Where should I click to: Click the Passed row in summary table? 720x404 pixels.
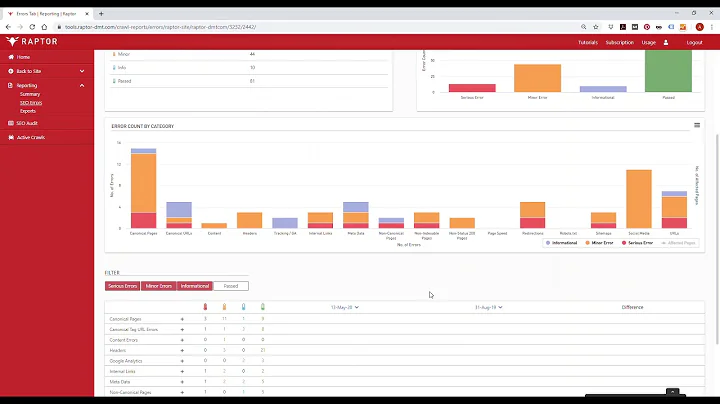tap(248, 81)
